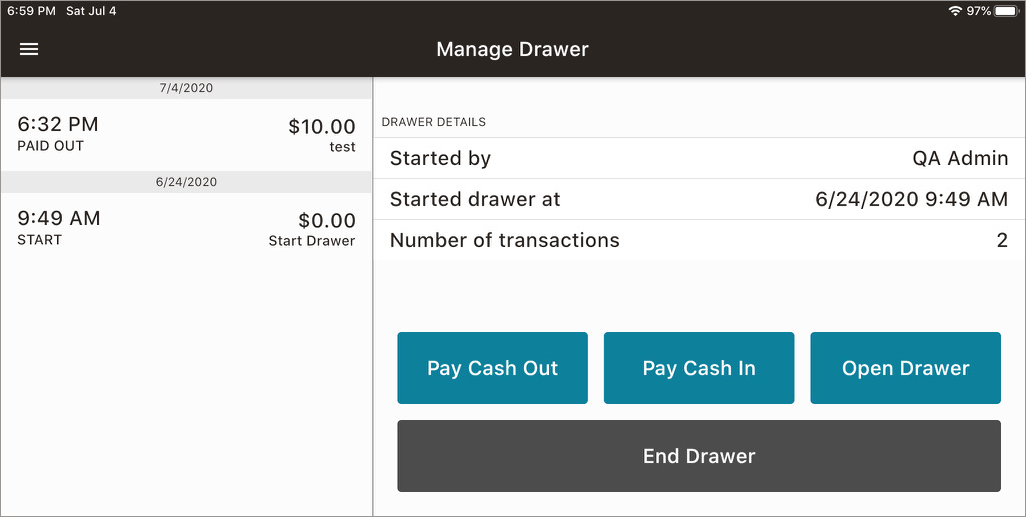Tap the Wi-Fi status icon
The image size is (1026, 517).
[x=955, y=11]
